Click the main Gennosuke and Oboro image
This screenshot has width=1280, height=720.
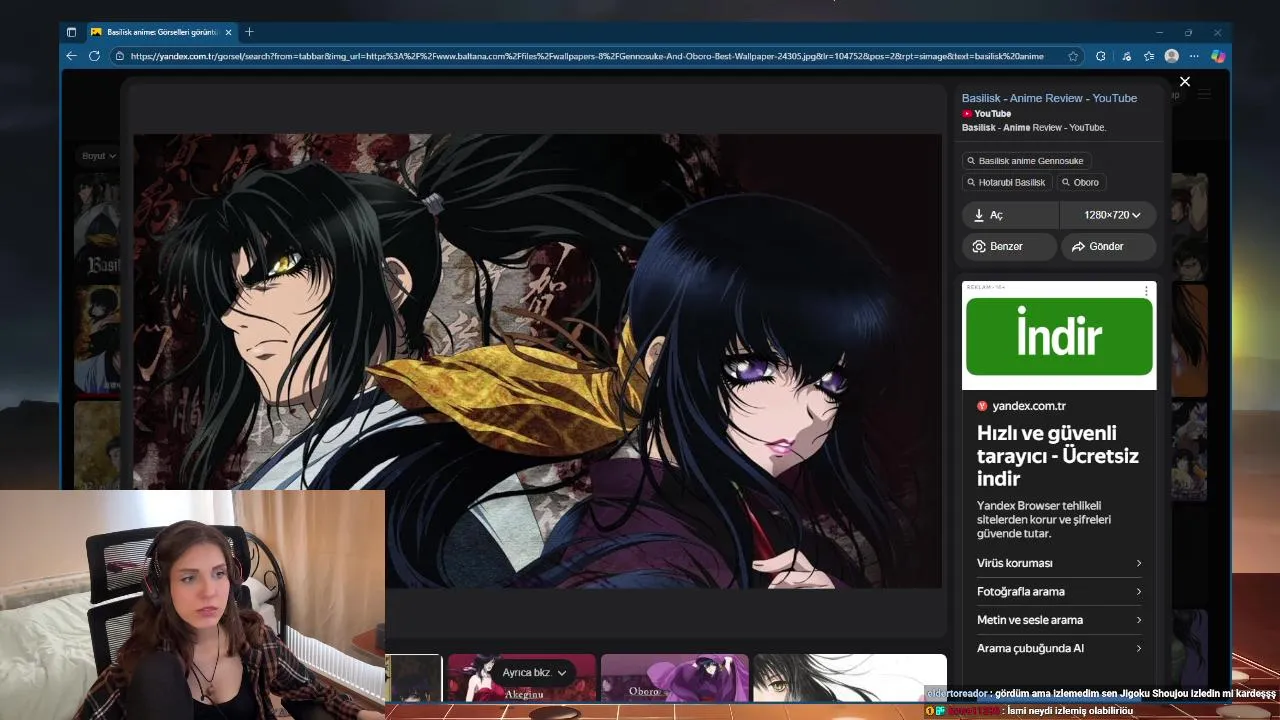tap(537, 361)
